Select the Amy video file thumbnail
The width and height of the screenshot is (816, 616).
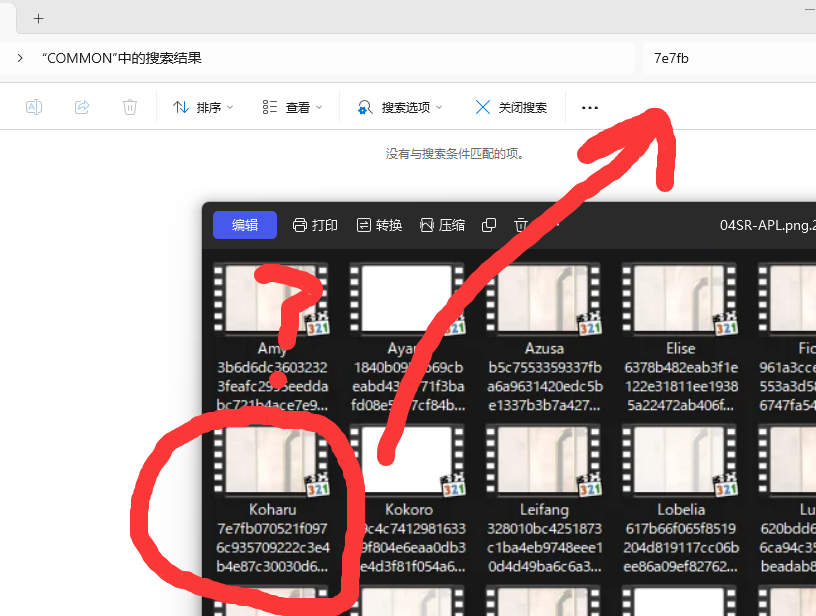point(271,299)
